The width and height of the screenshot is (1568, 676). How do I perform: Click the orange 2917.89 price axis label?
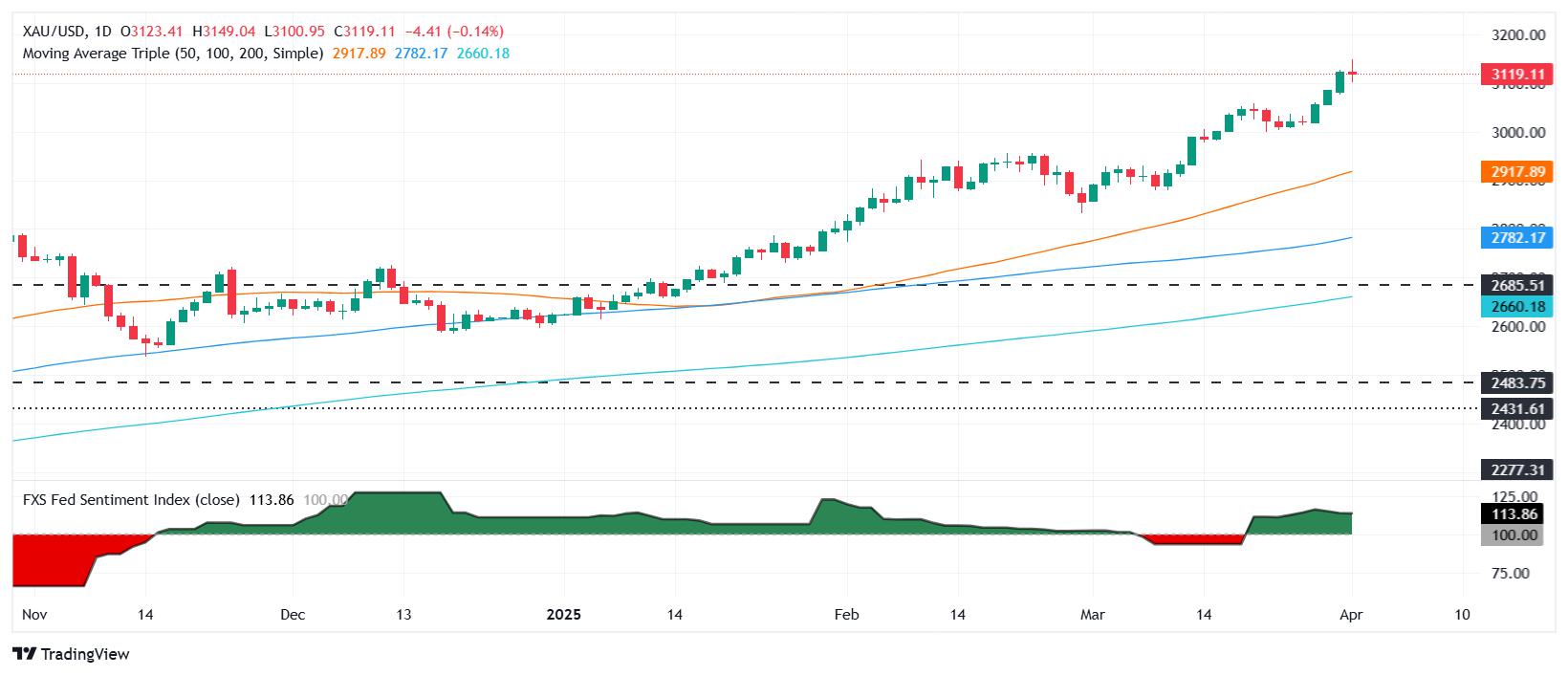point(1515,172)
